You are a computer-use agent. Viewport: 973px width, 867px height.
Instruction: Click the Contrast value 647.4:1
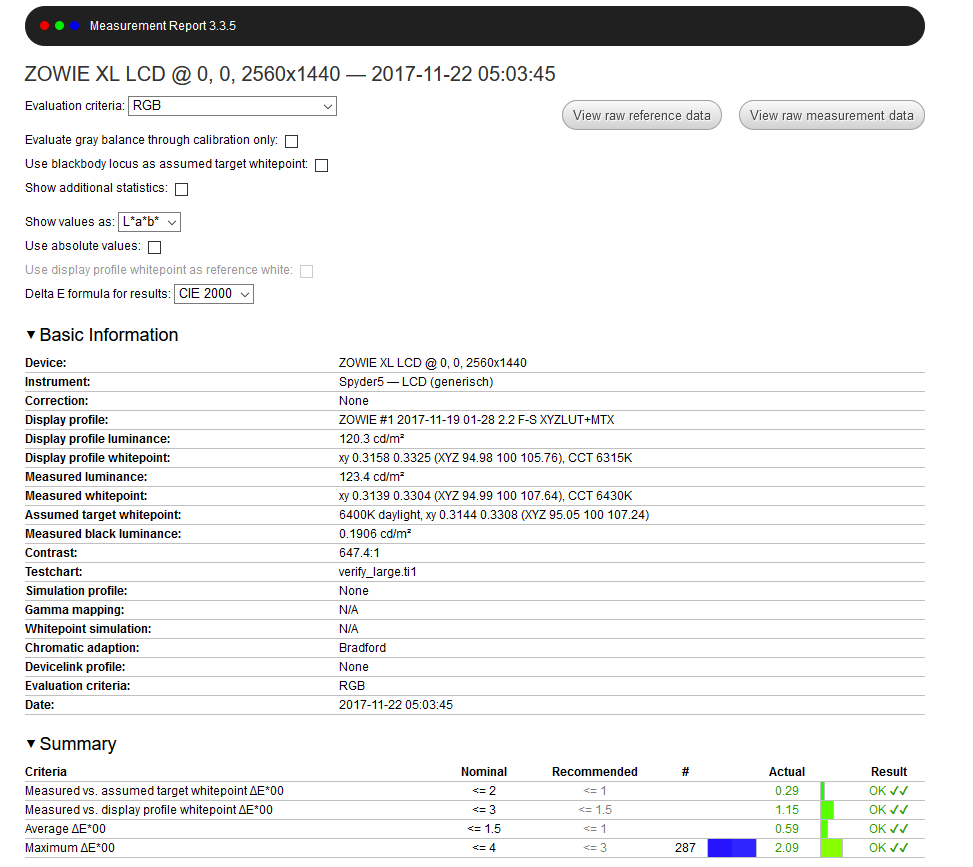[x=359, y=553]
